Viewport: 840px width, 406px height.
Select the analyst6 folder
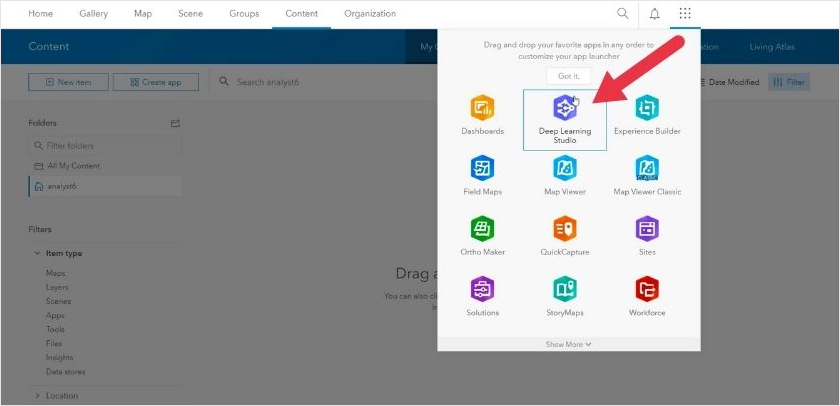[105, 186]
